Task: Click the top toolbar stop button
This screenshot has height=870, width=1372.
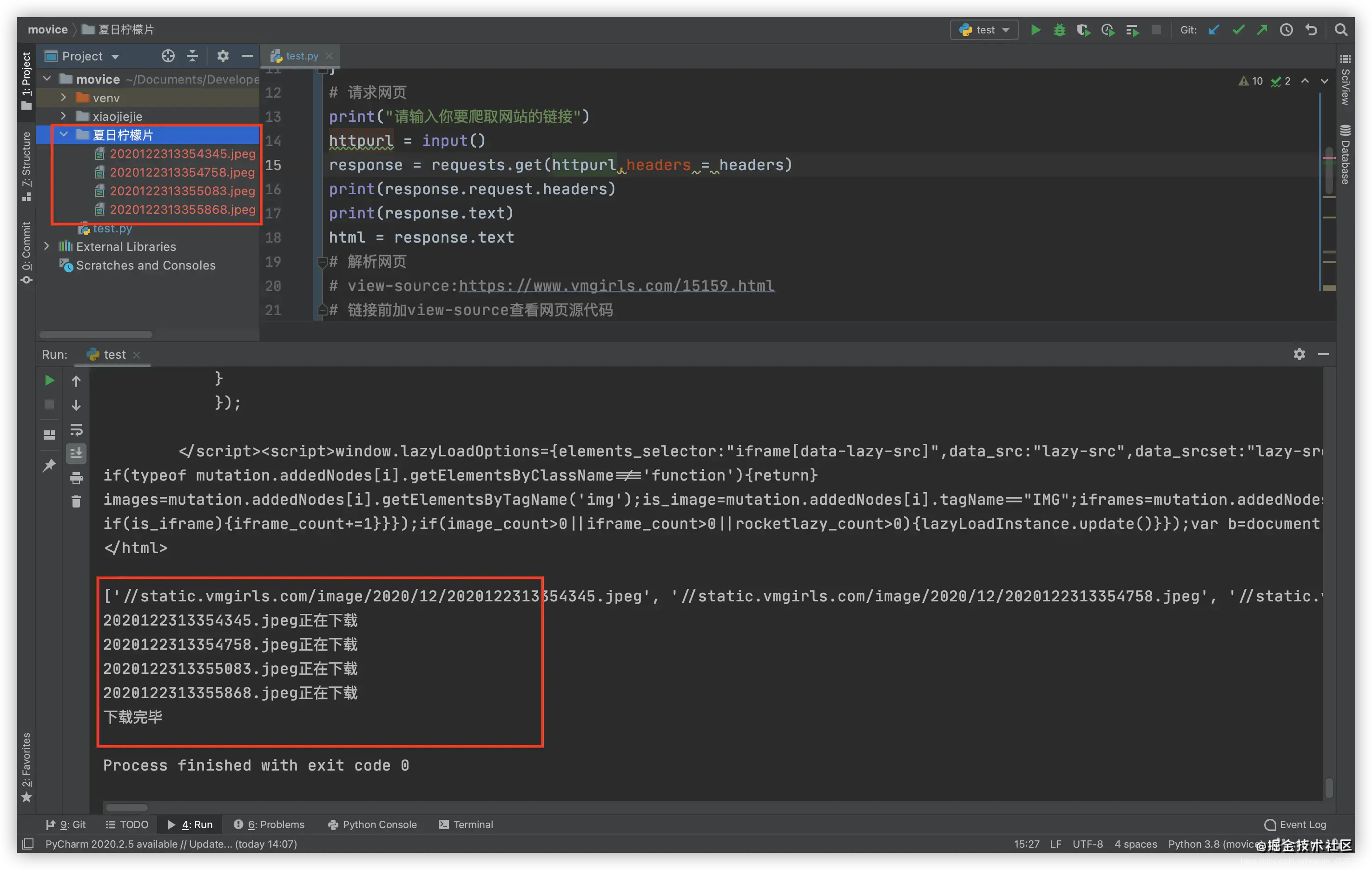Action: tap(1156, 30)
